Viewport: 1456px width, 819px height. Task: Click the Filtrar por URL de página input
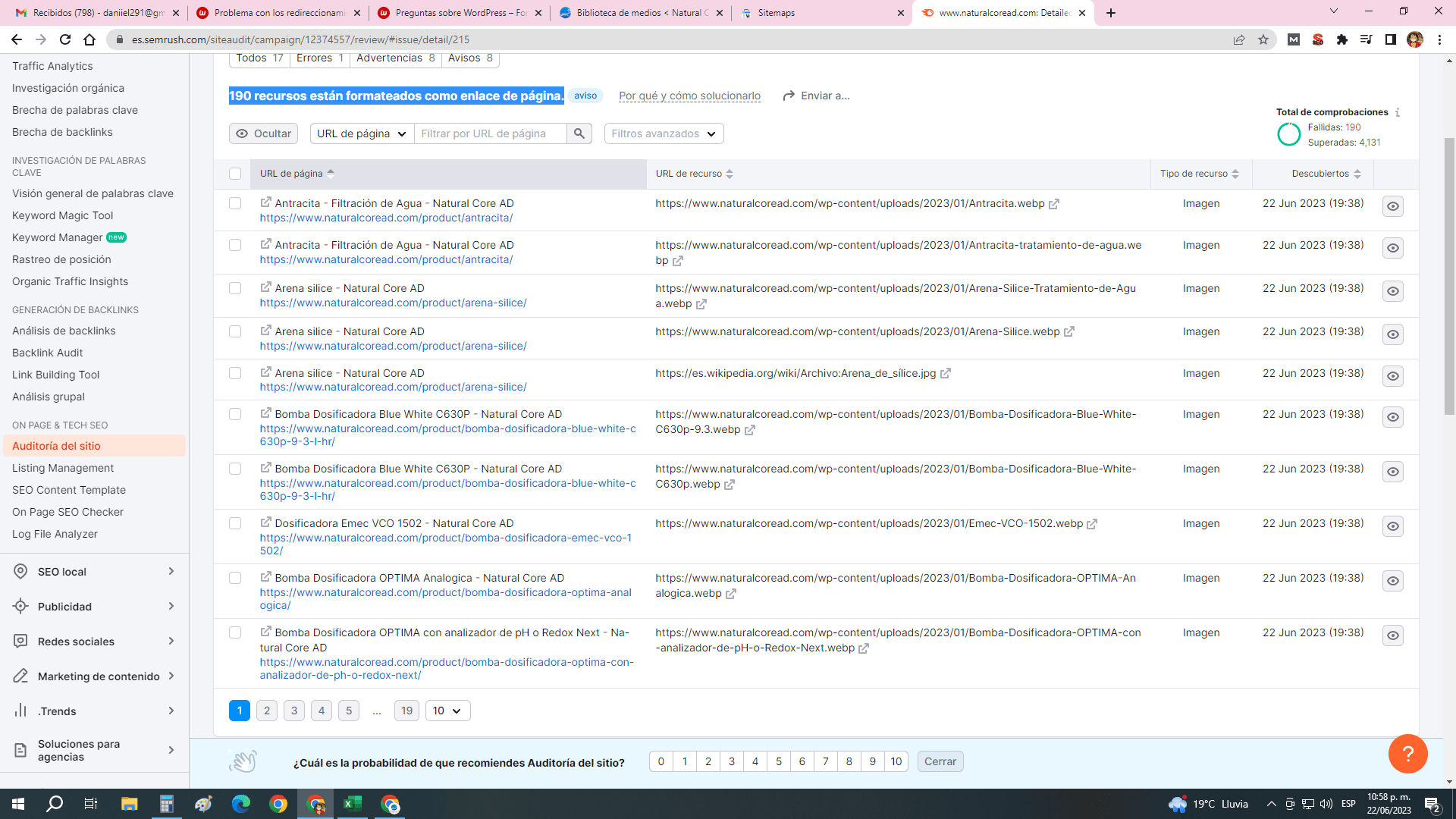tap(490, 133)
